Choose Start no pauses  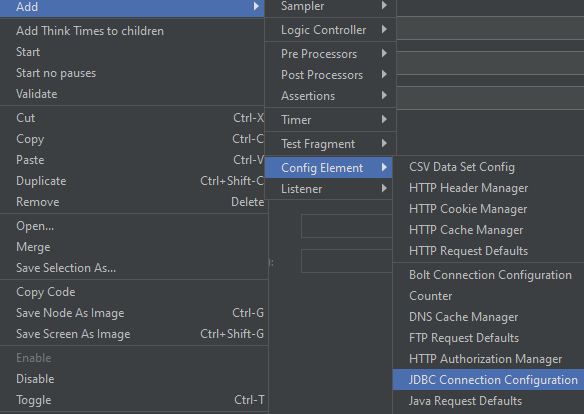(x=132, y=73)
